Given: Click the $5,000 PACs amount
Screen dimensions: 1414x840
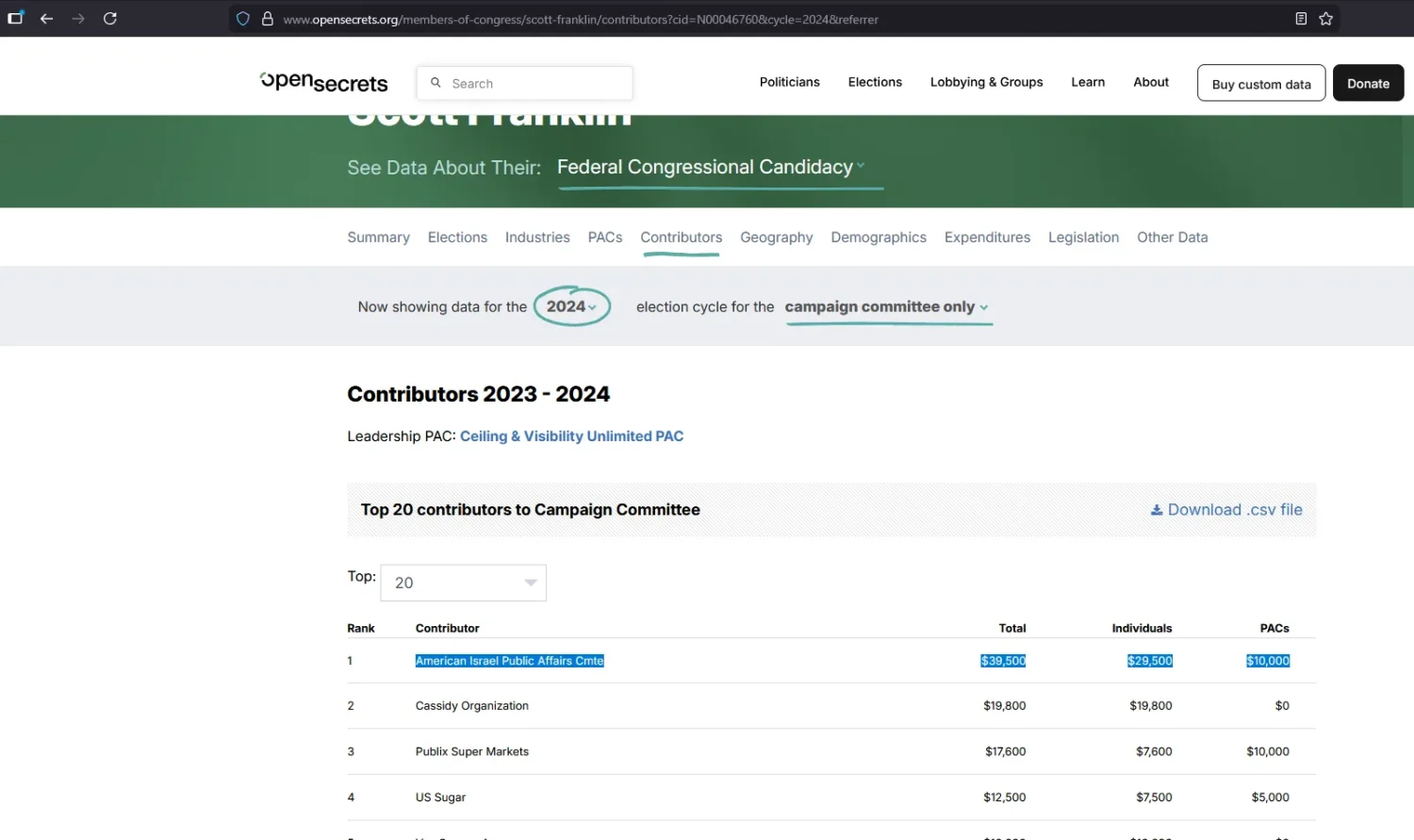Looking at the screenshot, I should coord(1270,798).
